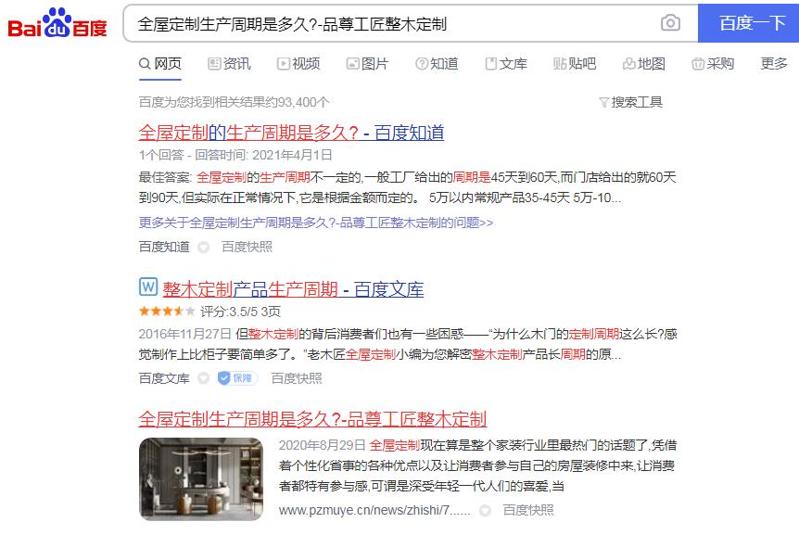Select the 地图 tab
The image size is (799, 535).
click(644, 64)
